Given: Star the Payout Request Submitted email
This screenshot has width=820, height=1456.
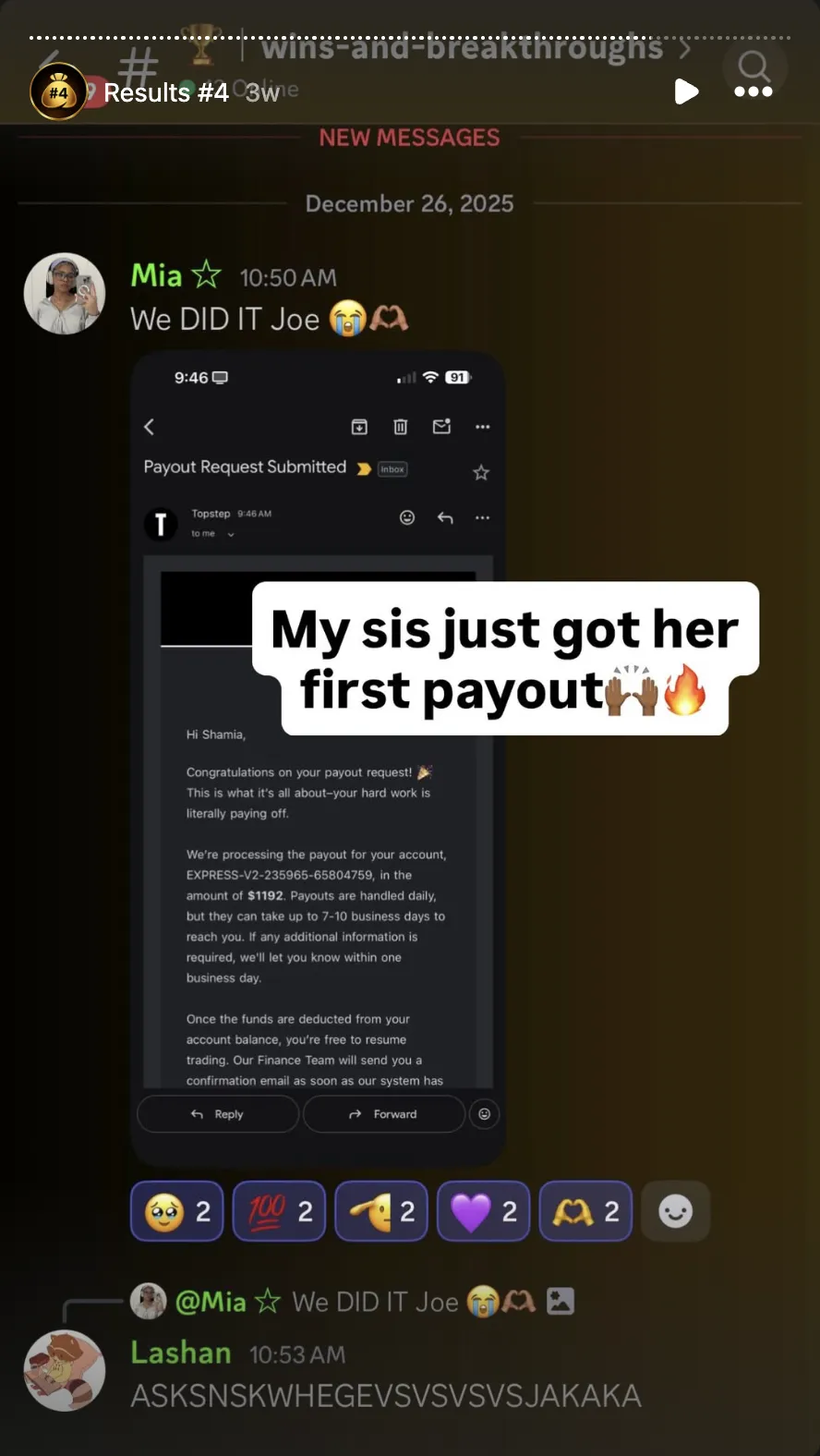Looking at the screenshot, I should coord(481,473).
